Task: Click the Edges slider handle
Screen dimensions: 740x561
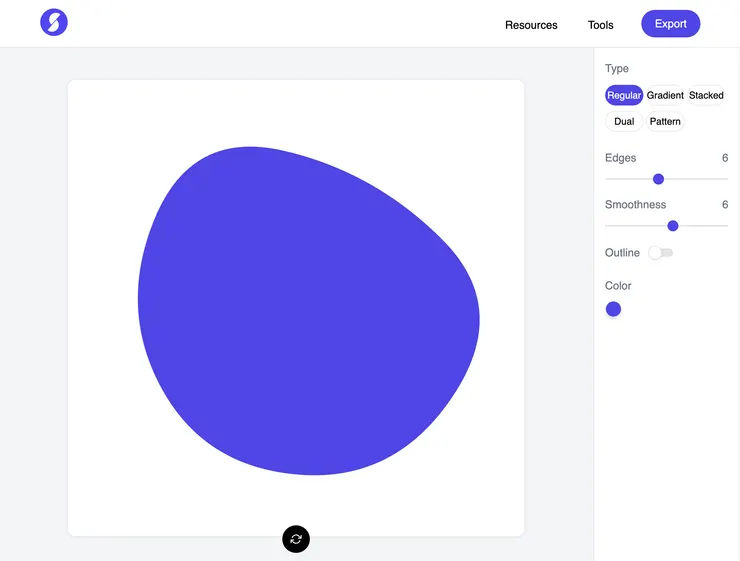Action: (x=658, y=179)
